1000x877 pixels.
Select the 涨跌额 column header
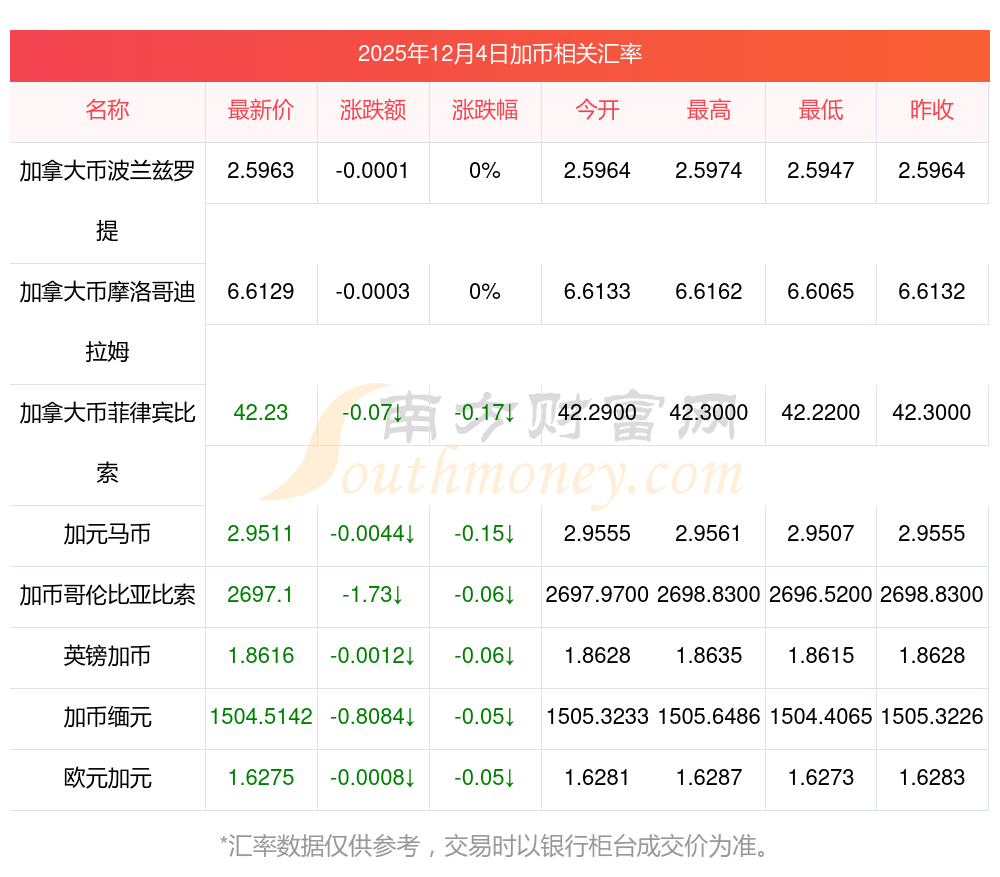click(x=373, y=111)
